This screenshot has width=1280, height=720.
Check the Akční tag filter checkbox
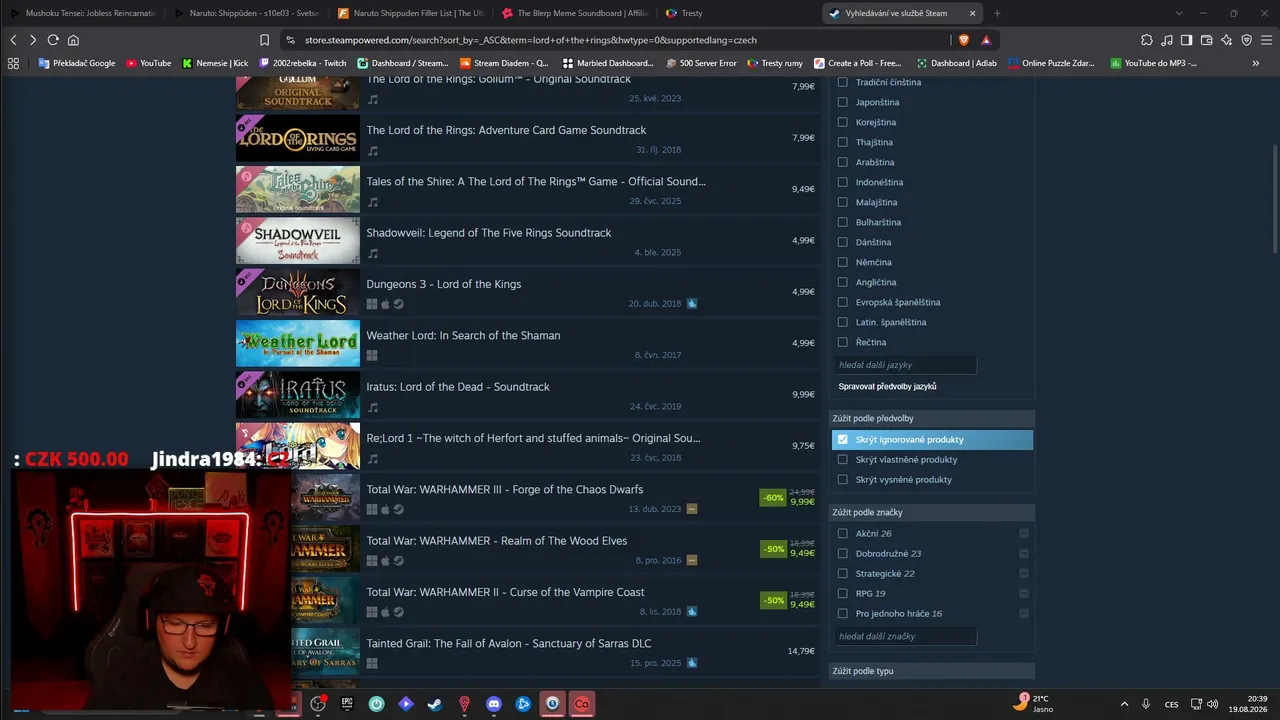click(842, 533)
